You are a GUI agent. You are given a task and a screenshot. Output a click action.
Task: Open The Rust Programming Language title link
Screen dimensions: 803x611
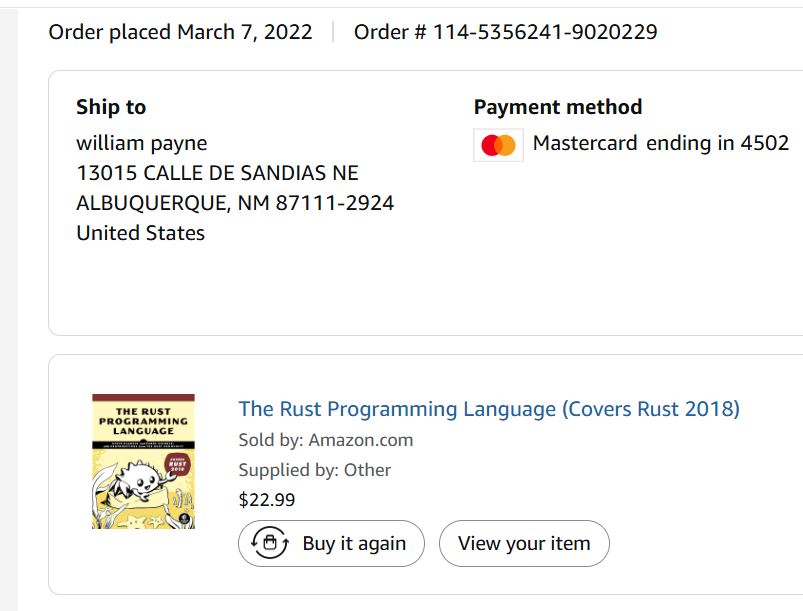[x=489, y=409]
